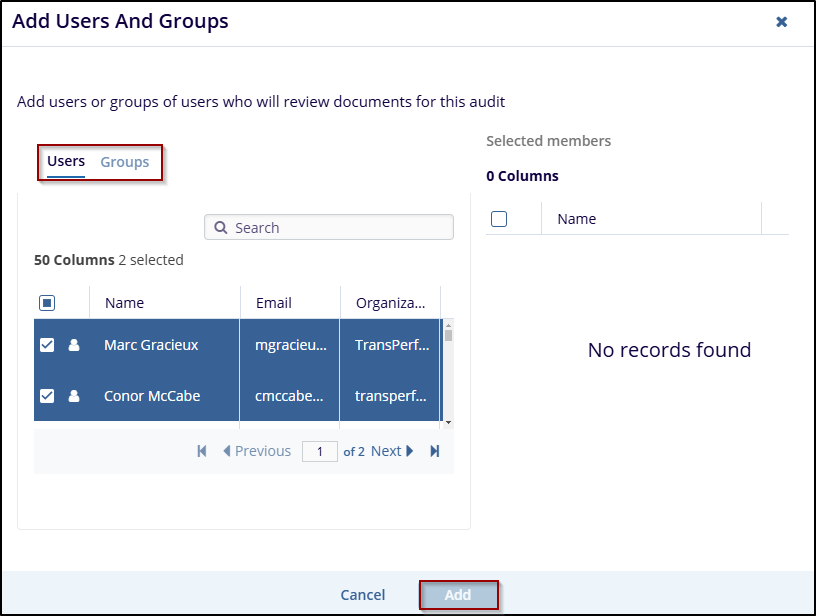The image size is (816, 616).
Task: Switch to the Groups tab
Action: 125,162
